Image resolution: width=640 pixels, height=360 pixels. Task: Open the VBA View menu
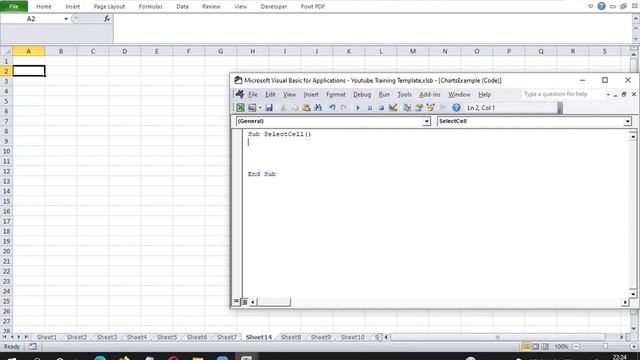pos(289,94)
